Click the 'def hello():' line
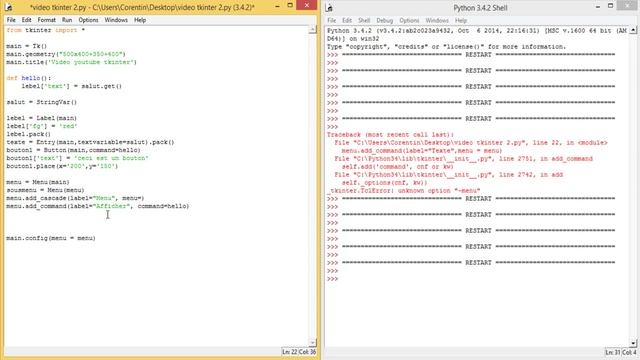Screen dimensions: 640x360 click(29, 78)
